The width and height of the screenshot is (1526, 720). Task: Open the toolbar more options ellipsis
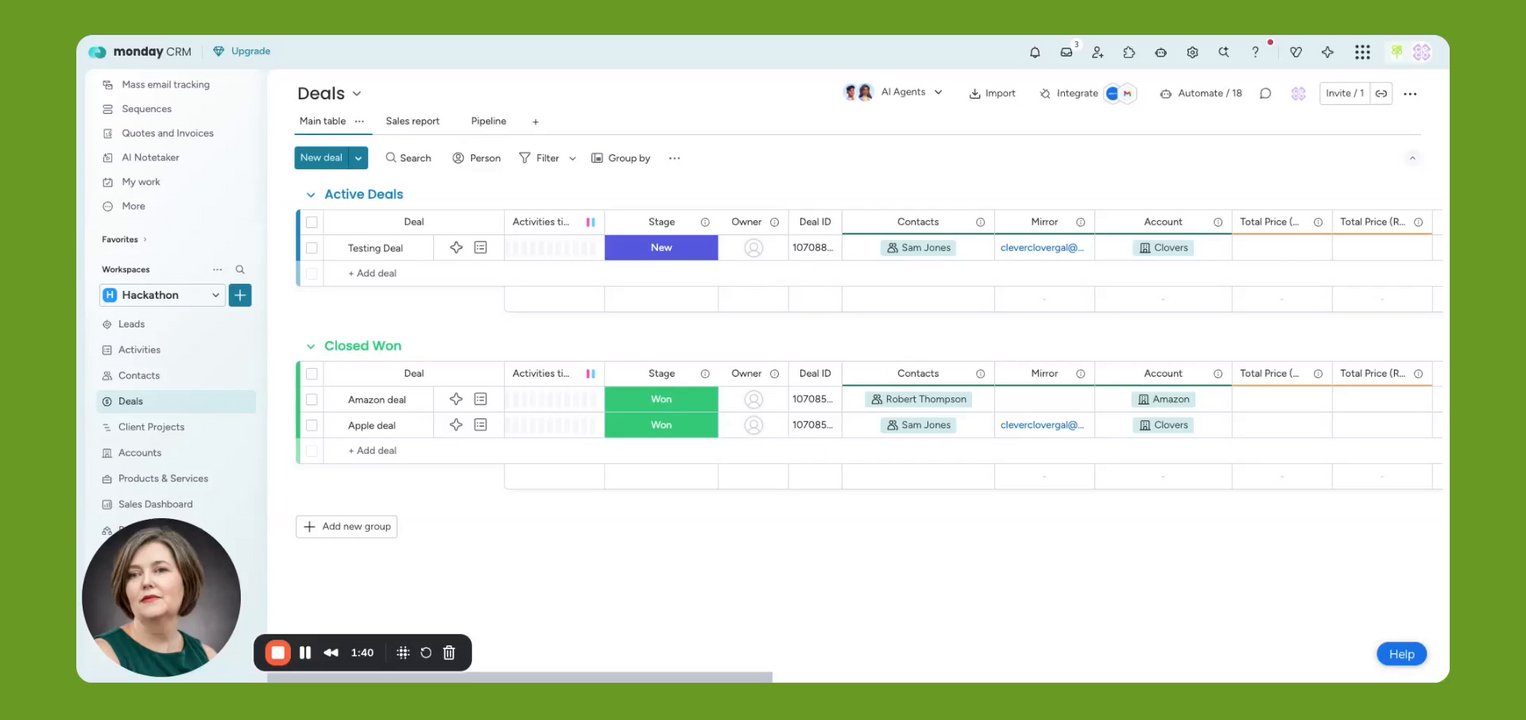[674, 158]
